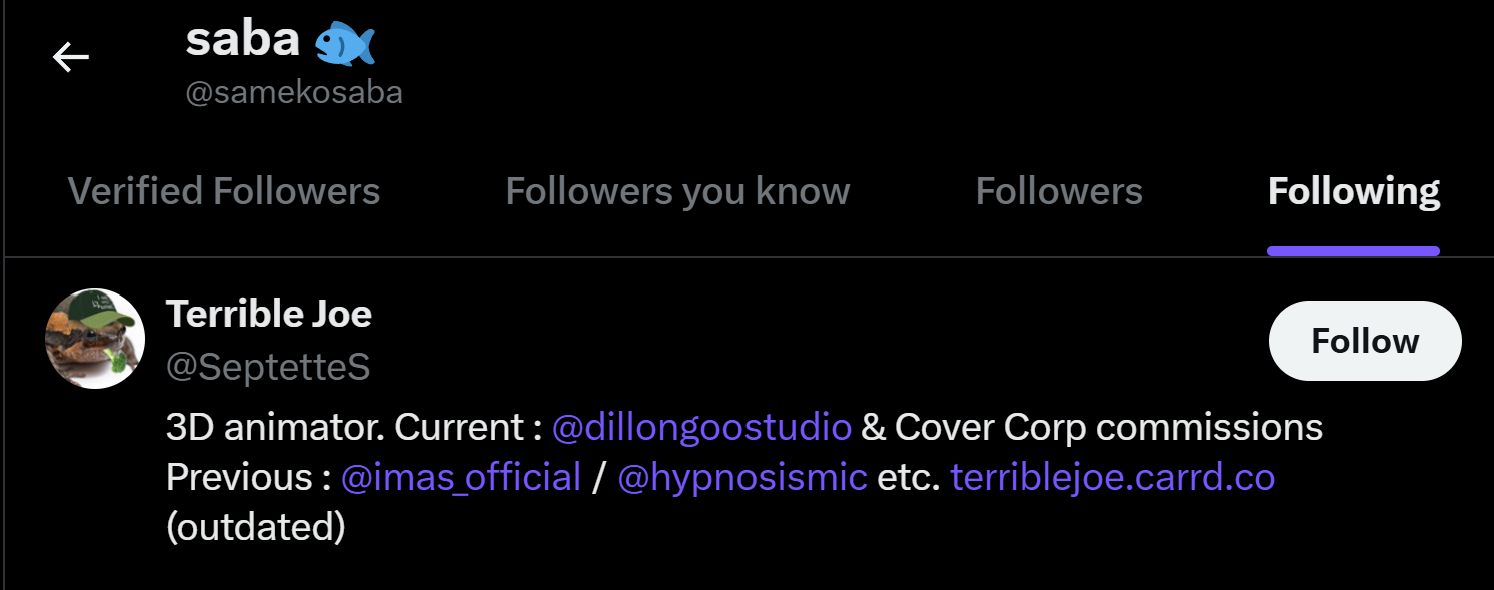Click the Terrible Joe display name
The height and width of the screenshot is (590, 1494).
pos(269,314)
